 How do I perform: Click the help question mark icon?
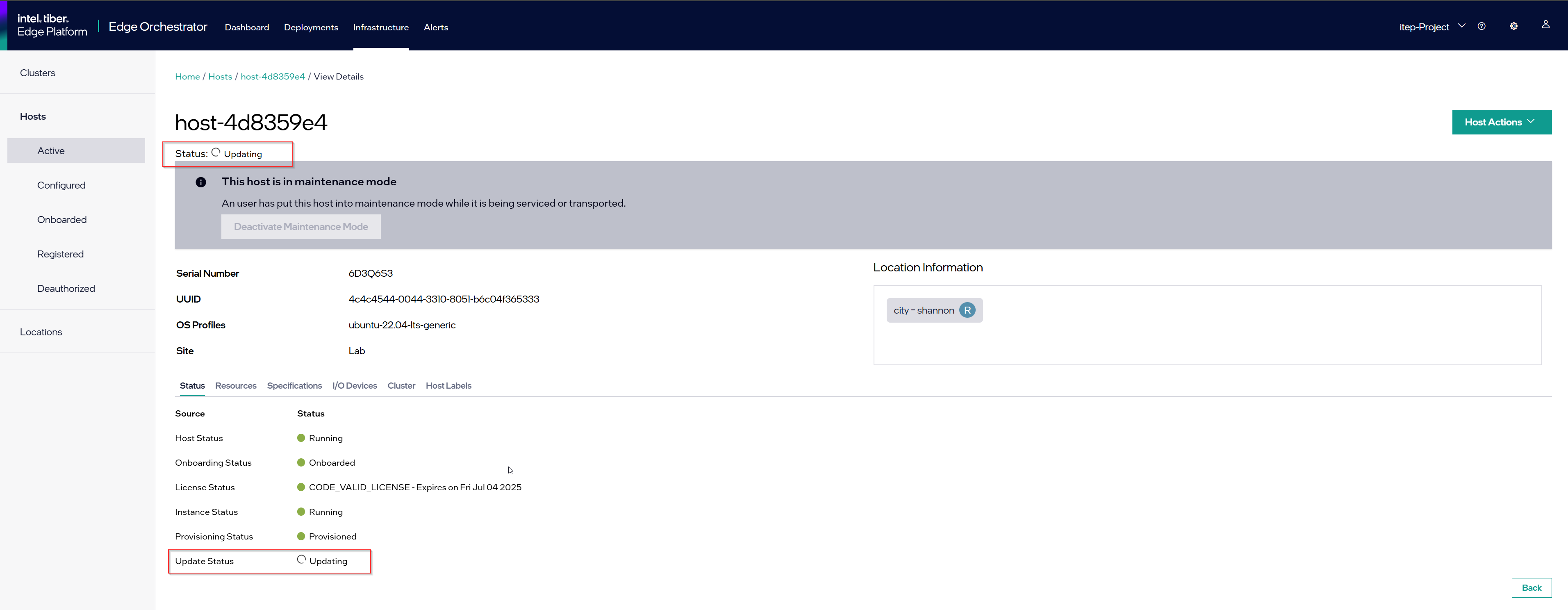pos(1482,26)
